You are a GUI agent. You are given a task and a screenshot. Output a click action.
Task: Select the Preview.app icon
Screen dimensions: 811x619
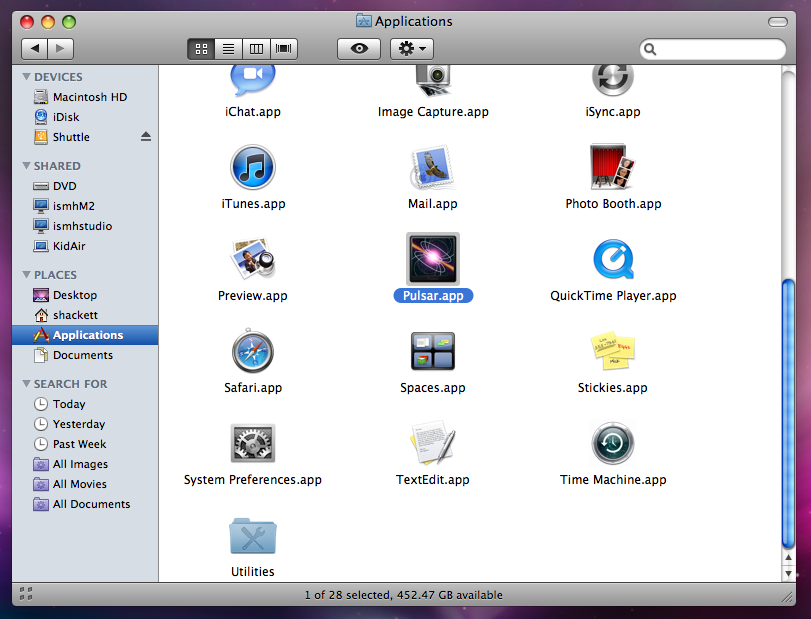tap(253, 259)
